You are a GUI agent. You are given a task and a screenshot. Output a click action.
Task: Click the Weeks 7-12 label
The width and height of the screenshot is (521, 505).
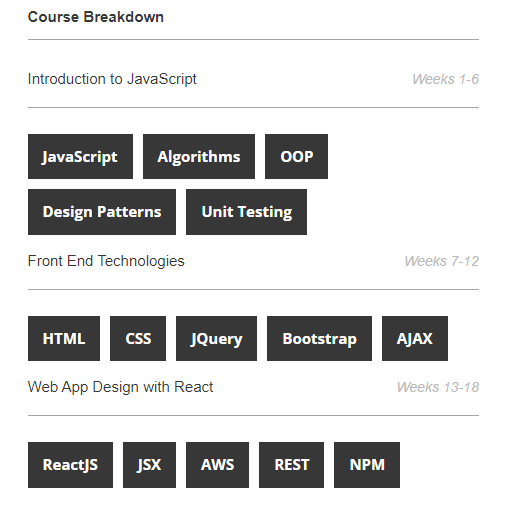click(x=442, y=261)
